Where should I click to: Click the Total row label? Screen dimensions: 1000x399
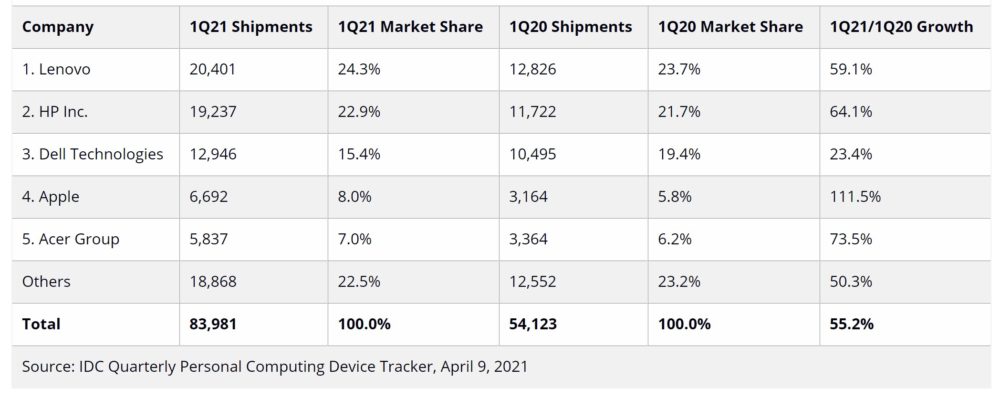(x=41, y=324)
